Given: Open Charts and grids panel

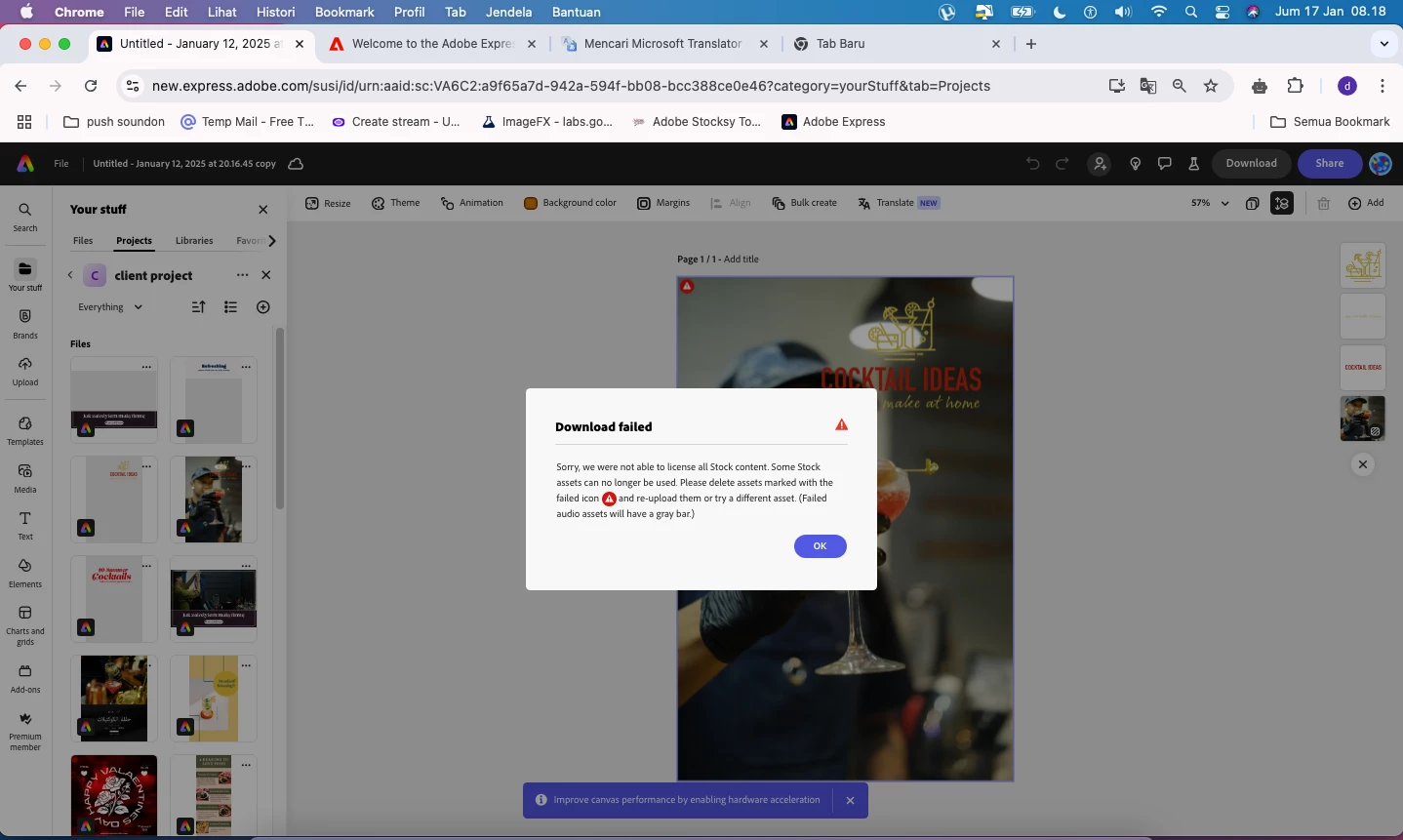Looking at the screenshot, I should click(25, 624).
